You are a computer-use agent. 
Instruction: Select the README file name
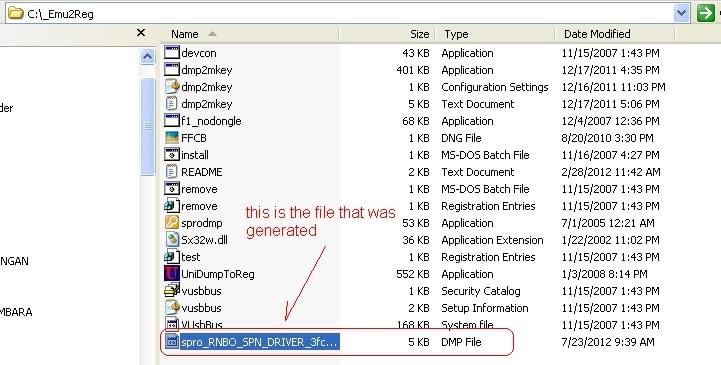pos(201,172)
